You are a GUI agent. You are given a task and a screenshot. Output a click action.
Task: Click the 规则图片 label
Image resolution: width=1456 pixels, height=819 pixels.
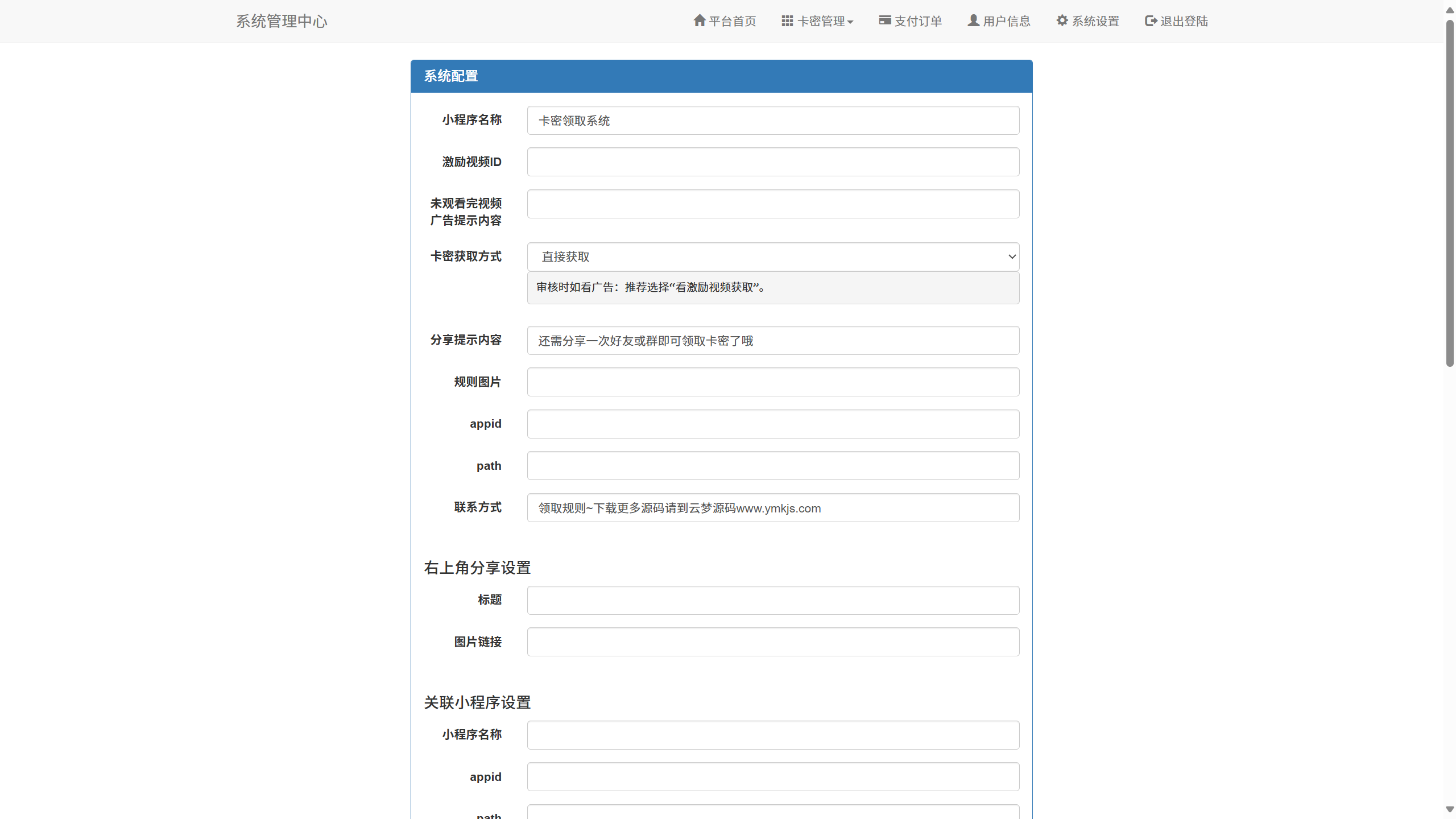478,382
